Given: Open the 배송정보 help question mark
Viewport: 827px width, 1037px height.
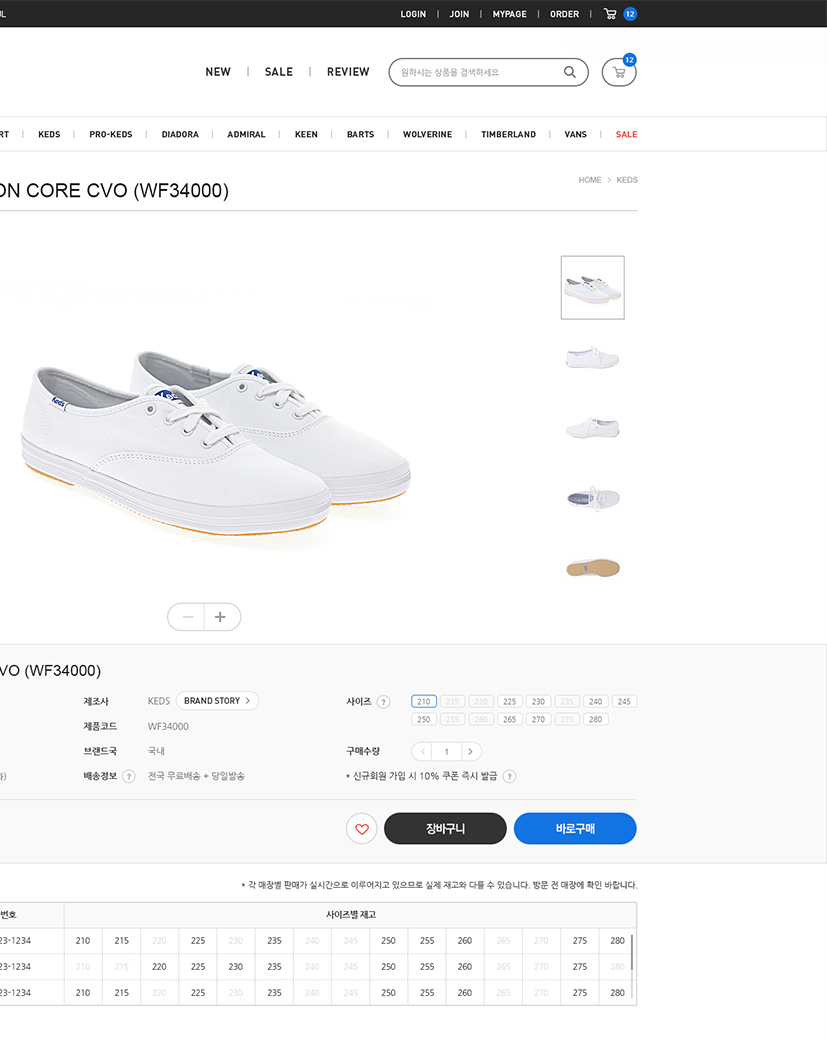Looking at the screenshot, I should pyautogui.click(x=129, y=776).
